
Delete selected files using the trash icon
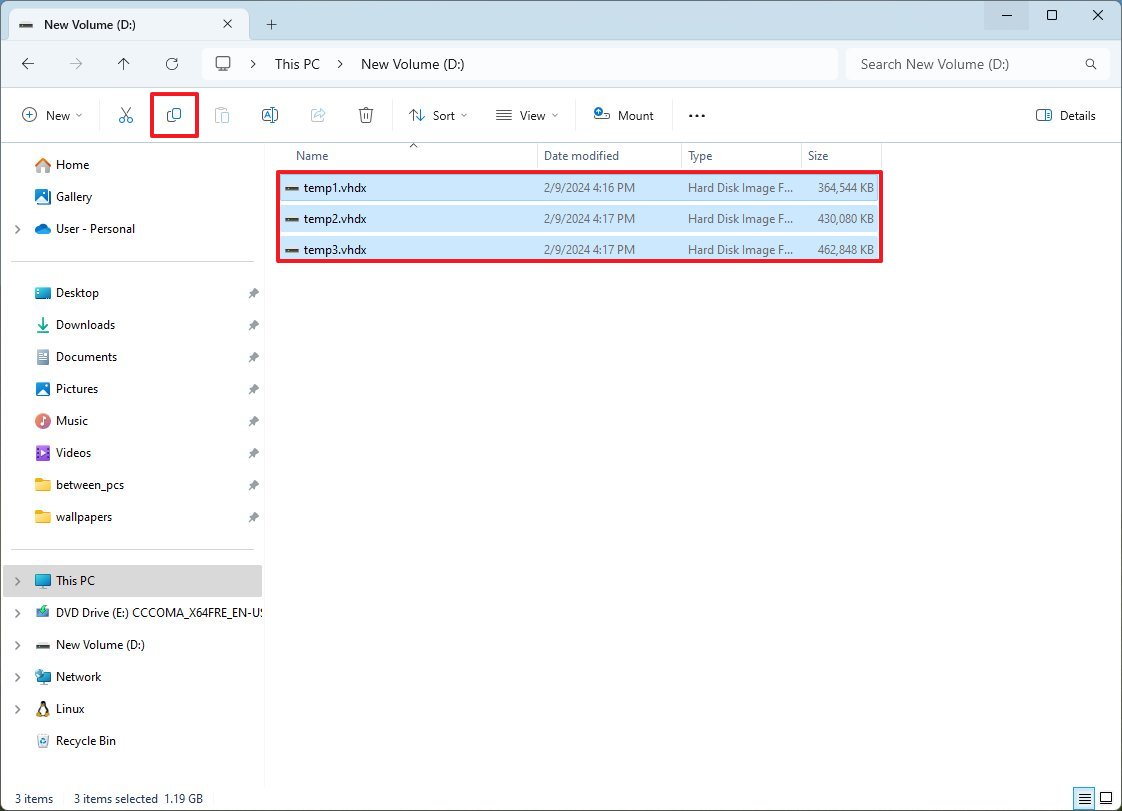365,115
